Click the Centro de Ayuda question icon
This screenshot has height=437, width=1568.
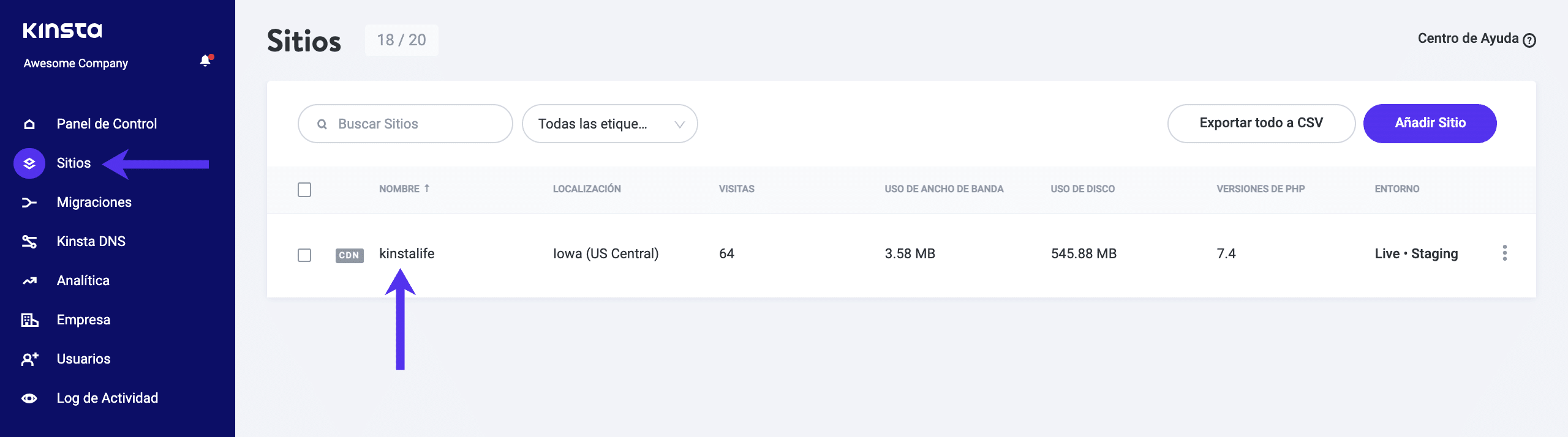[1529, 40]
